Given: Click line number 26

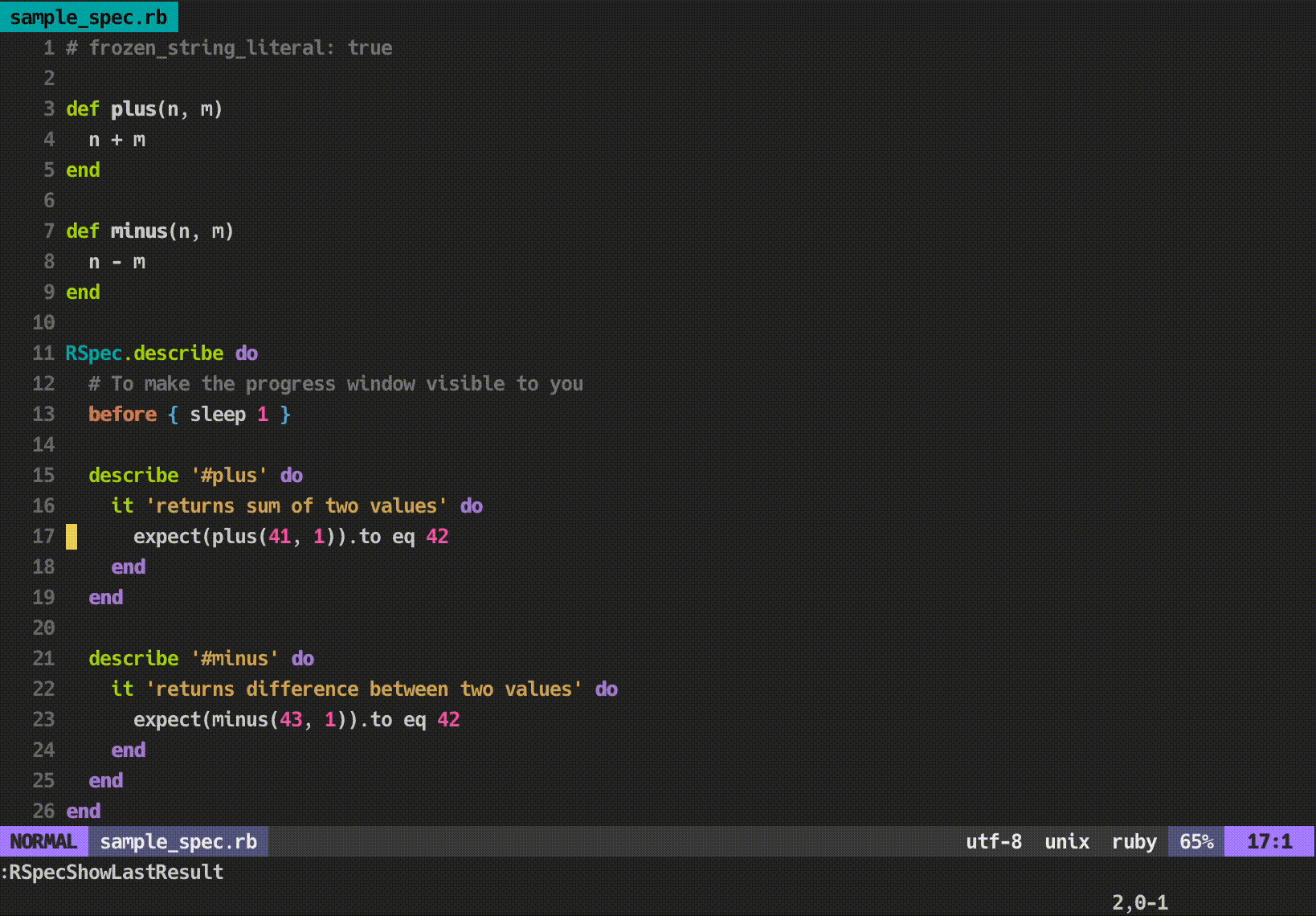Looking at the screenshot, I should coord(43,811).
